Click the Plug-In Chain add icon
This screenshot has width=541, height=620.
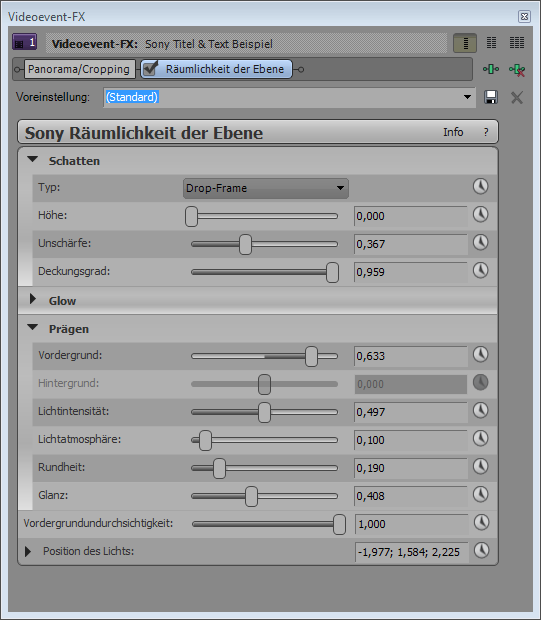pyautogui.click(x=491, y=70)
